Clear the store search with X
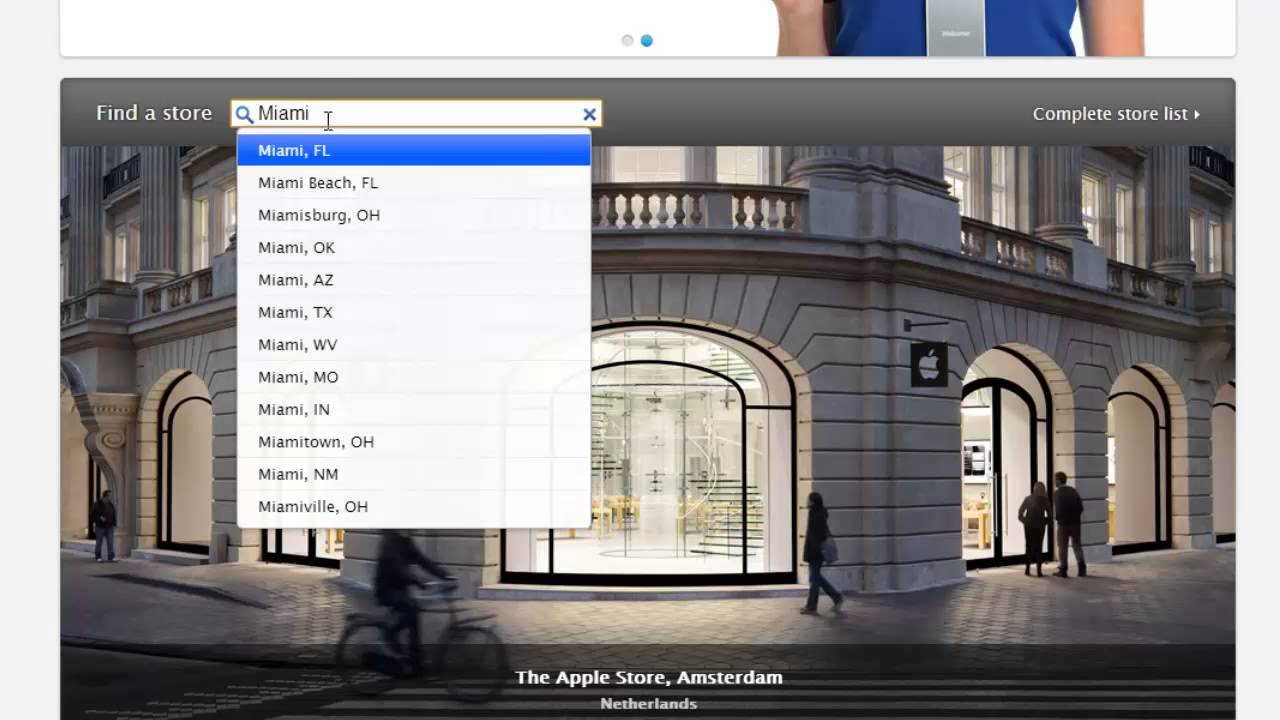Image resolution: width=1280 pixels, height=720 pixels. tap(590, 114)
